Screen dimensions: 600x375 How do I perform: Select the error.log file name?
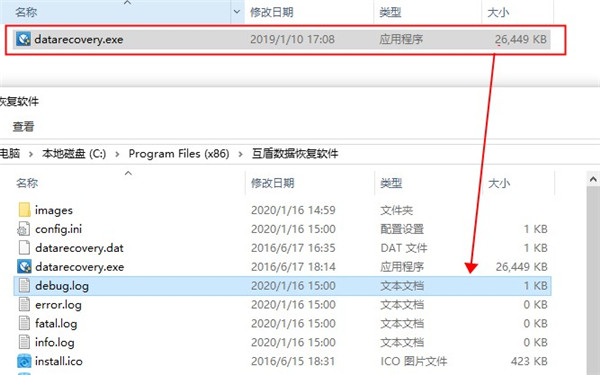point(58,305)
